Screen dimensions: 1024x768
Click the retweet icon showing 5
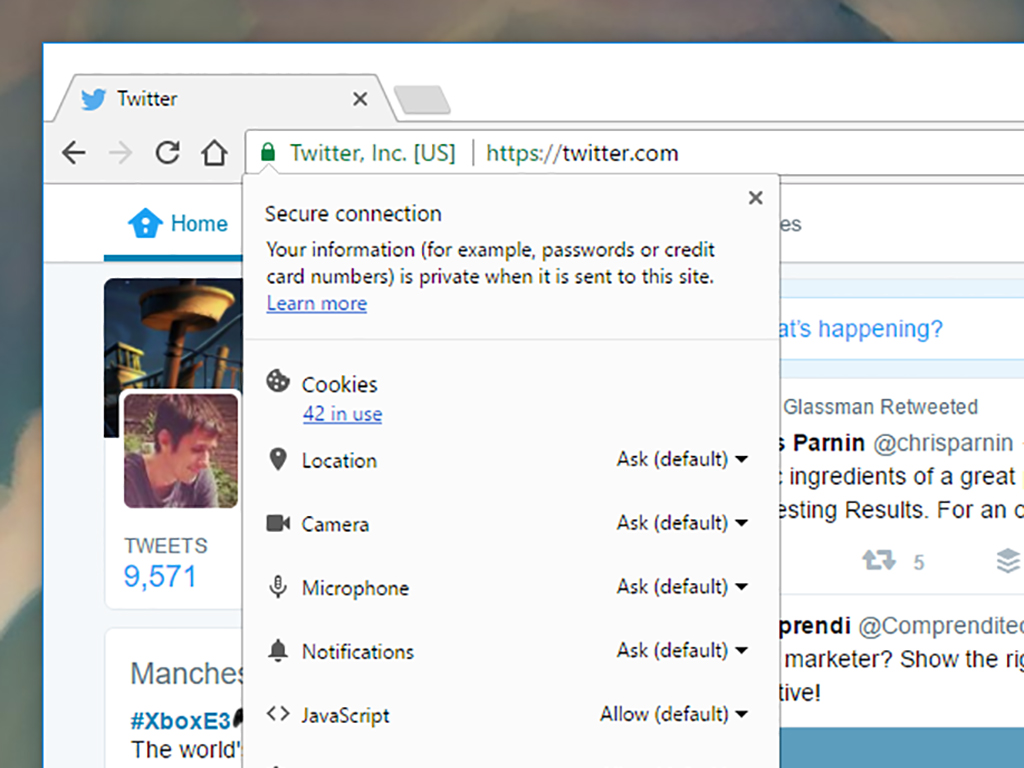pos(879,561)
